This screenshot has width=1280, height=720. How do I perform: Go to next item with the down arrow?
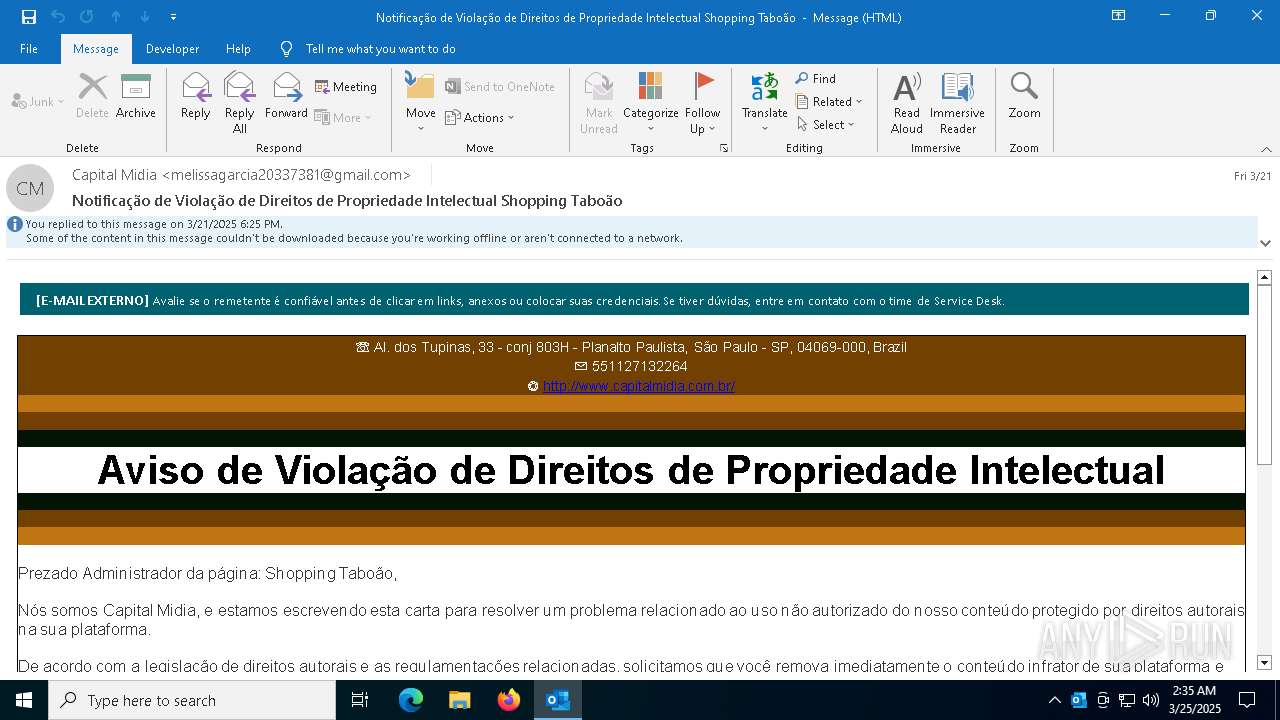pos(145,17)
